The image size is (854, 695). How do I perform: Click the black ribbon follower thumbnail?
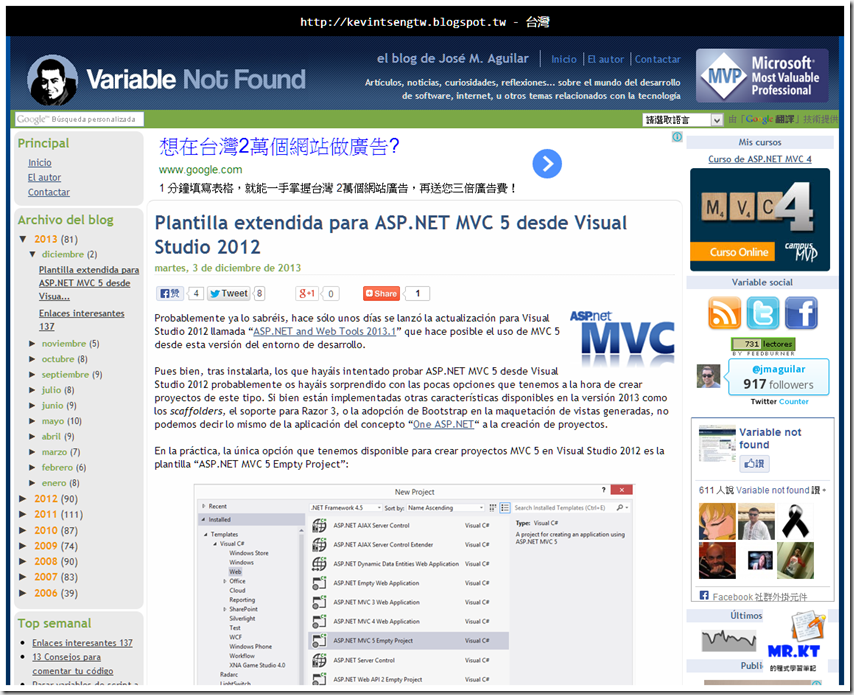tap(795, 521)
